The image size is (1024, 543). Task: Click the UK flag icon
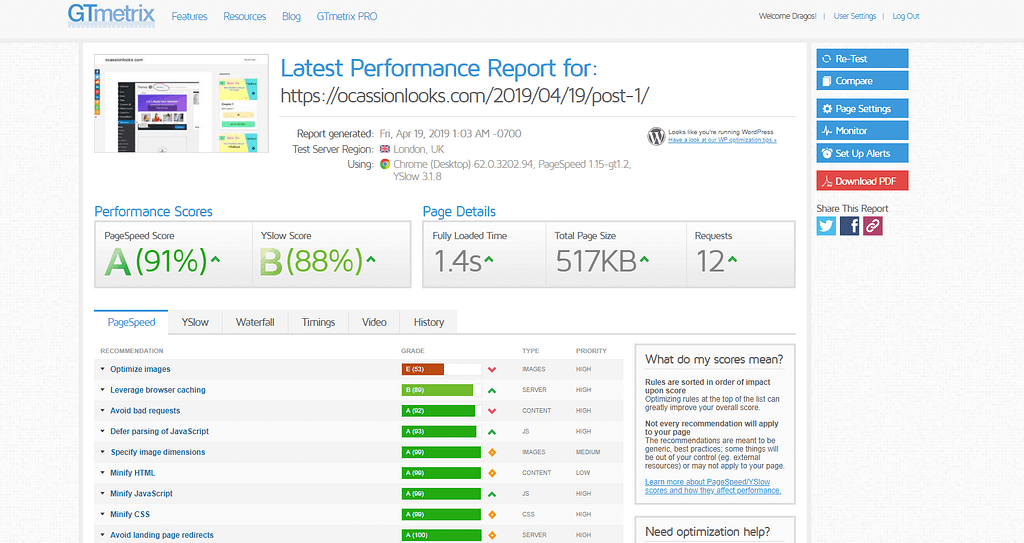tap(385, 149)
